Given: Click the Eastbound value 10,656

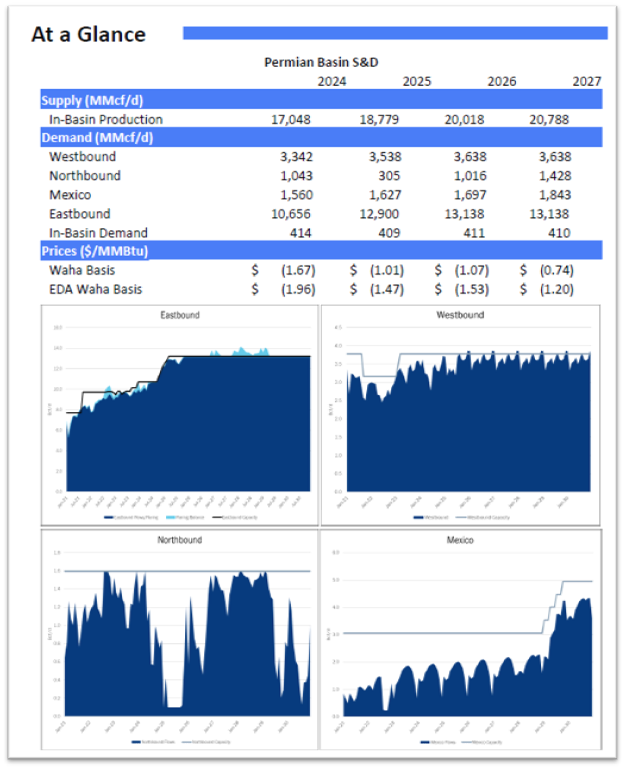Looking at the screenshot, I should click(x=290, y=214).
